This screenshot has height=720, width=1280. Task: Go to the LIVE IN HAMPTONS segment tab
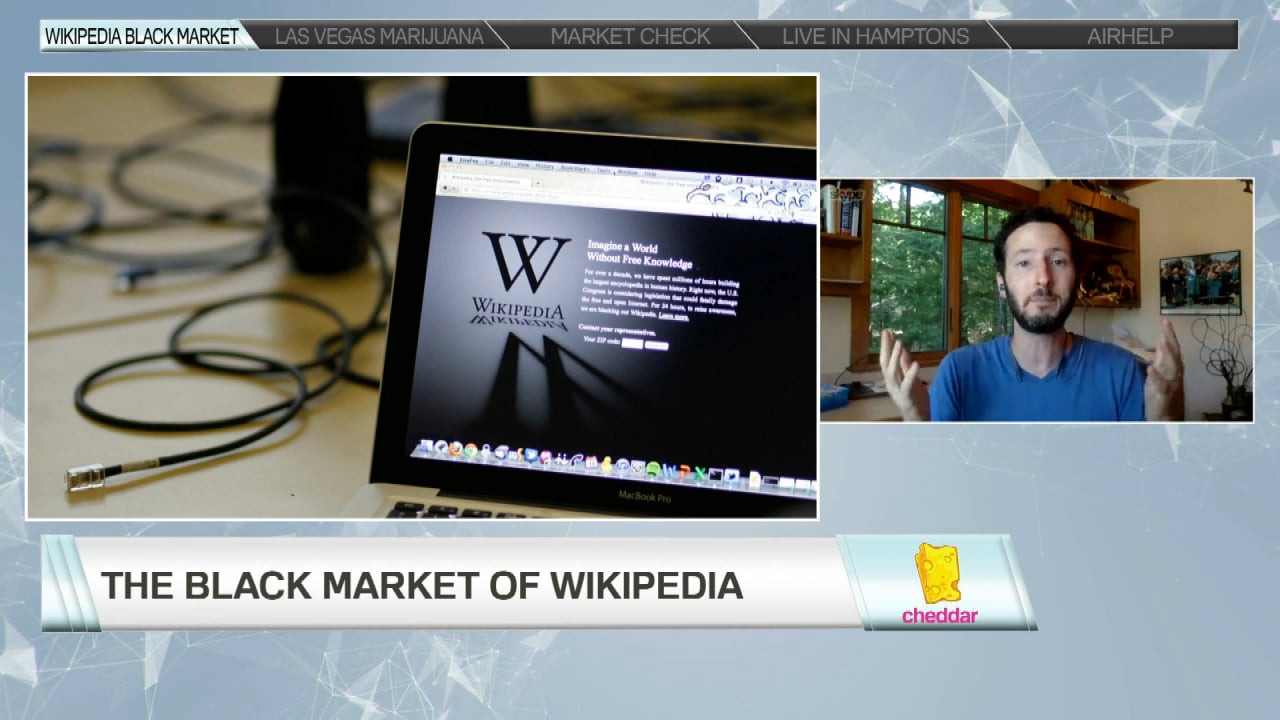875,36
